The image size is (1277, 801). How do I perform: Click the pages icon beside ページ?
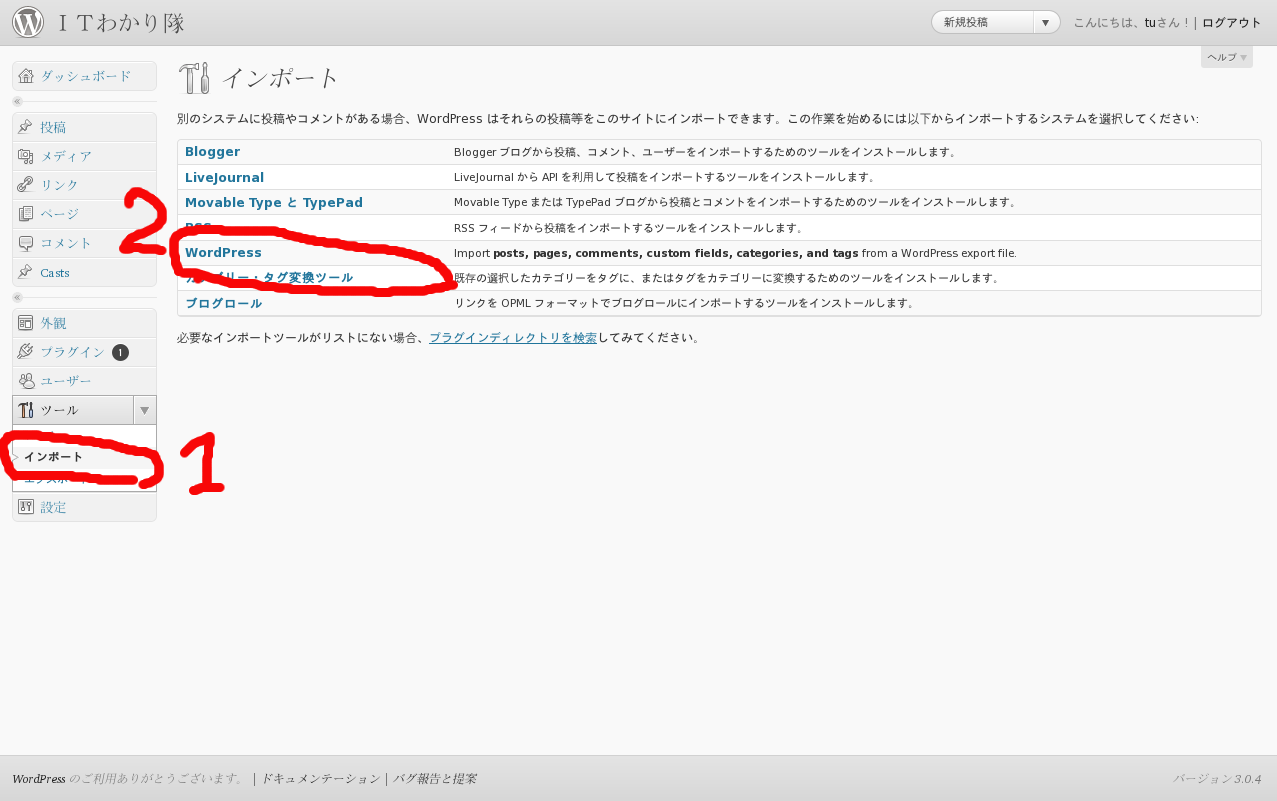[x=26, y=214]
